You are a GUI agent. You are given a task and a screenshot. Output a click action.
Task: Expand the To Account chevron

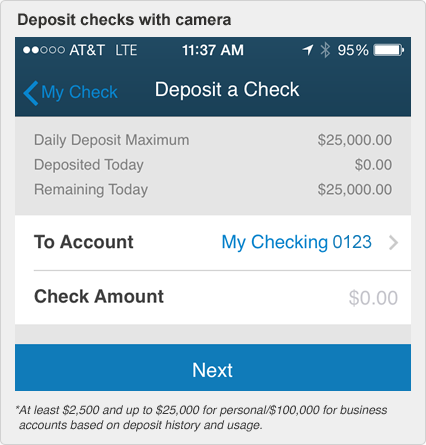394,243
